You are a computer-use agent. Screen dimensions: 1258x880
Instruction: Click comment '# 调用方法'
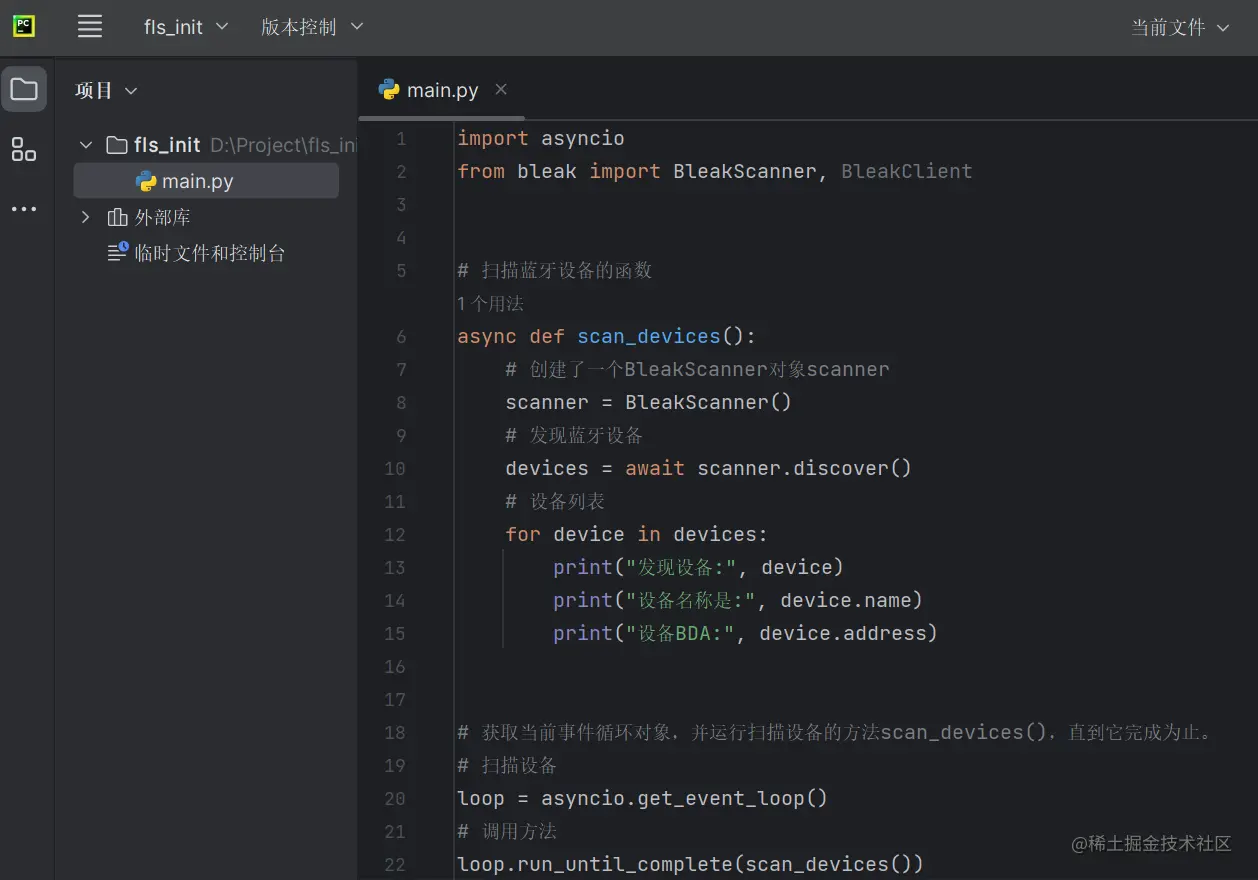507,831
